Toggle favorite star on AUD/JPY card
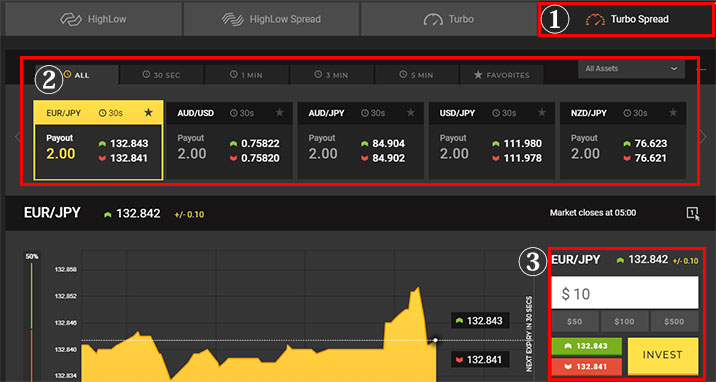The height and width of the screenshot is (382, 716). pos(411,113)
